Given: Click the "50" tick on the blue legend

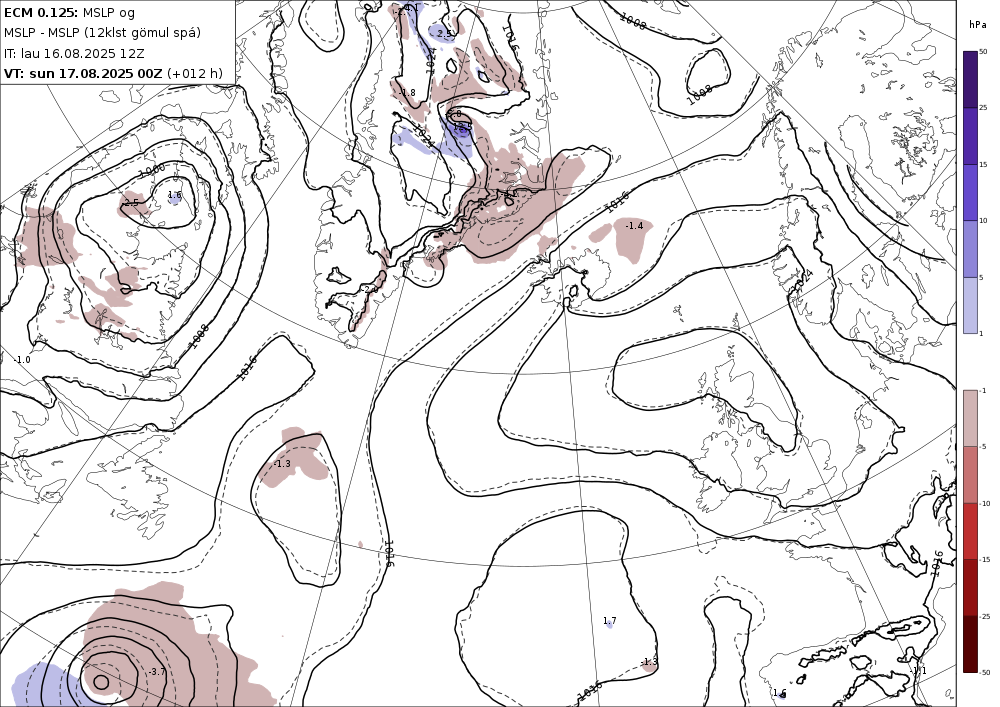Looking at the screenshot, I should pos(983,52).
